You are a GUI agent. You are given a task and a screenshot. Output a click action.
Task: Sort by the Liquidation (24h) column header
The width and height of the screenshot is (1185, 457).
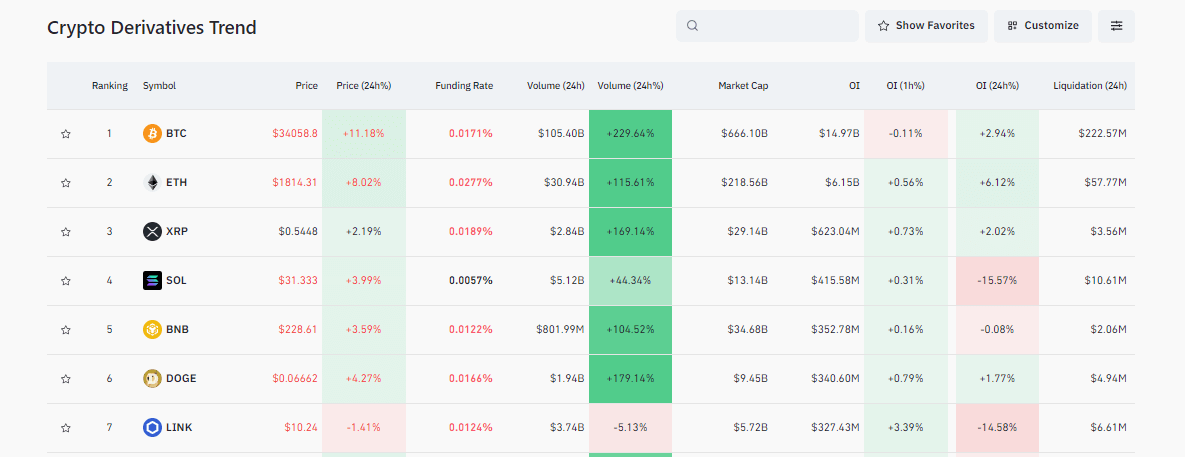pos(1089,86)
